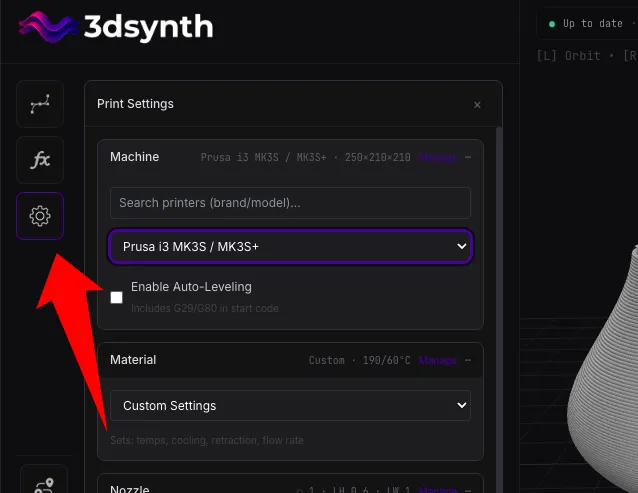Collapse the Material section with minus icon
The image size is (638, 493).
point(468,360)
